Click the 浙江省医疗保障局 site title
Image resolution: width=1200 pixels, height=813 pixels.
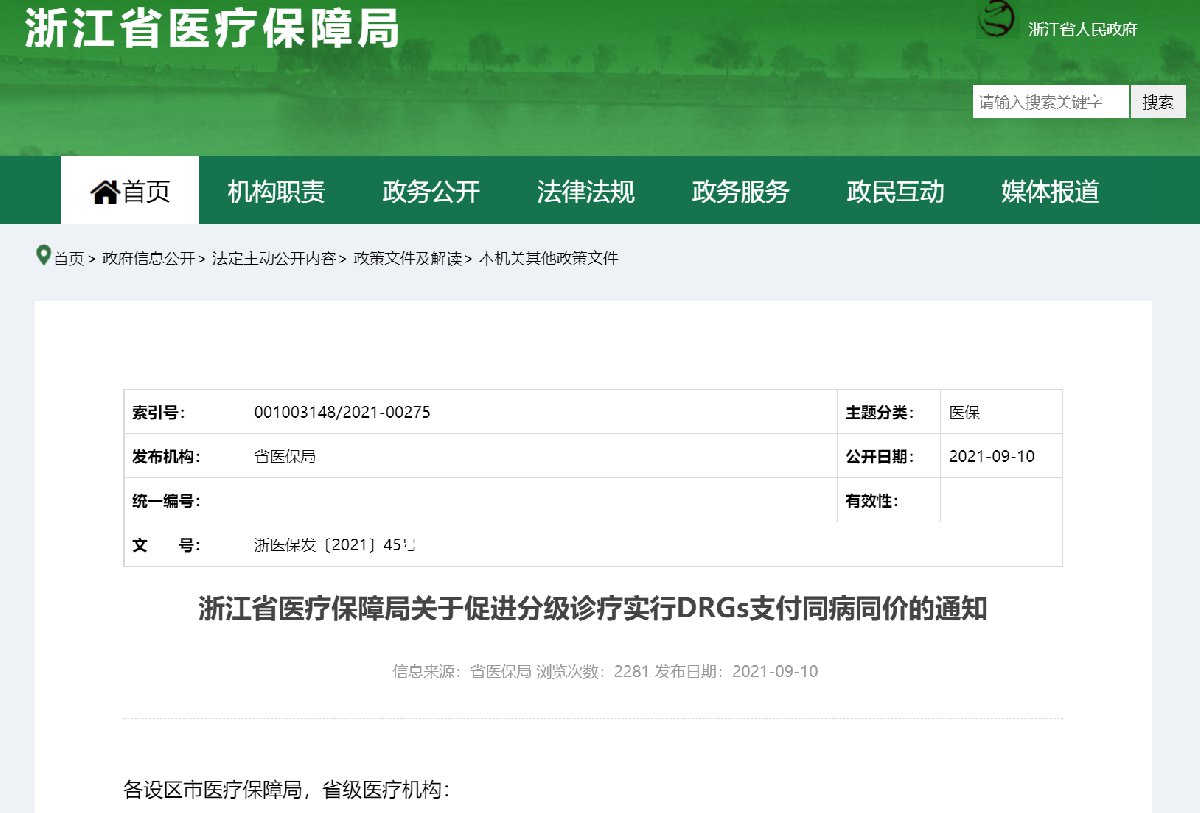212,28
